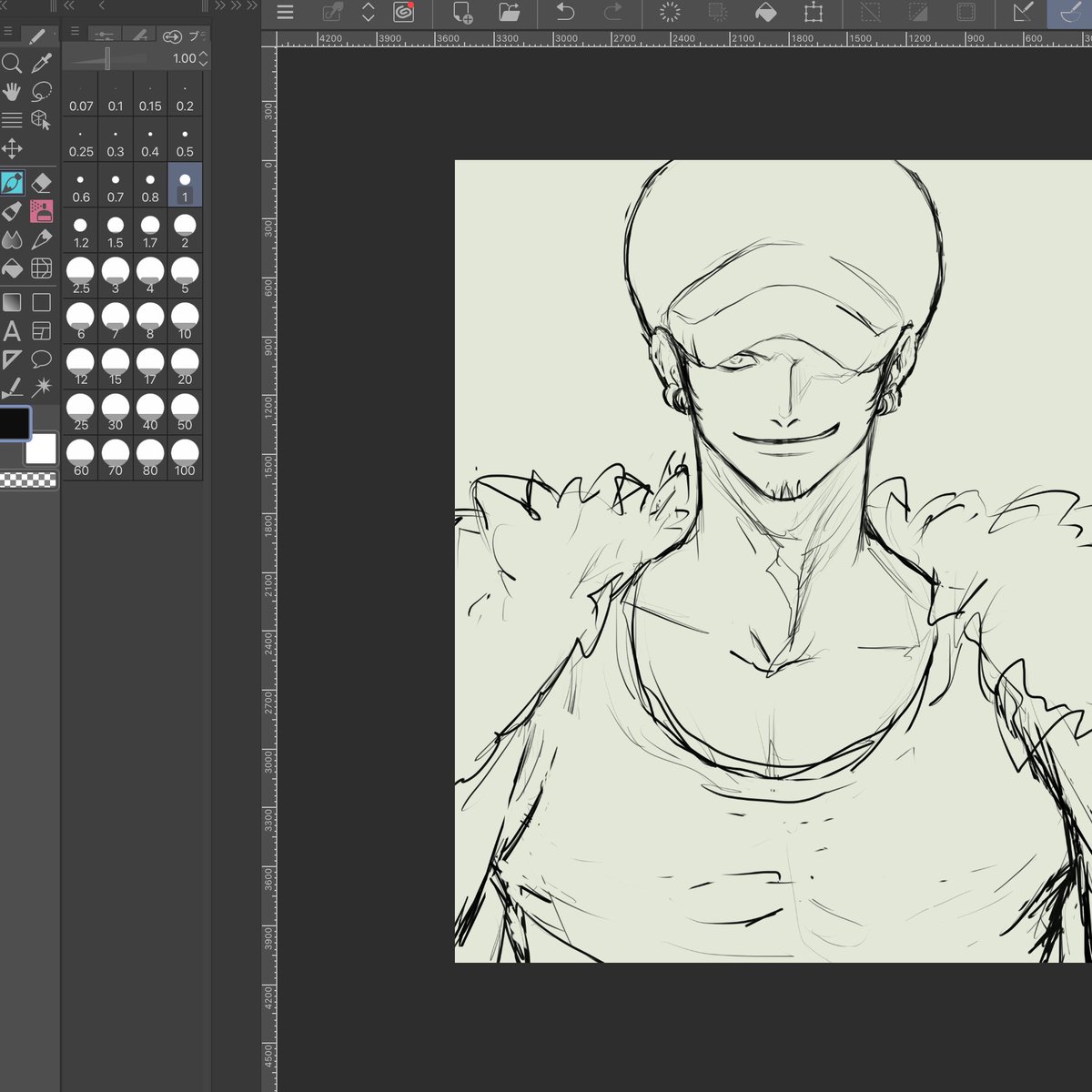Screen dimensions: 1092x1092
Task: Select the Lasso selection tool
Action: pyautogui.click(x=41, y=92)
